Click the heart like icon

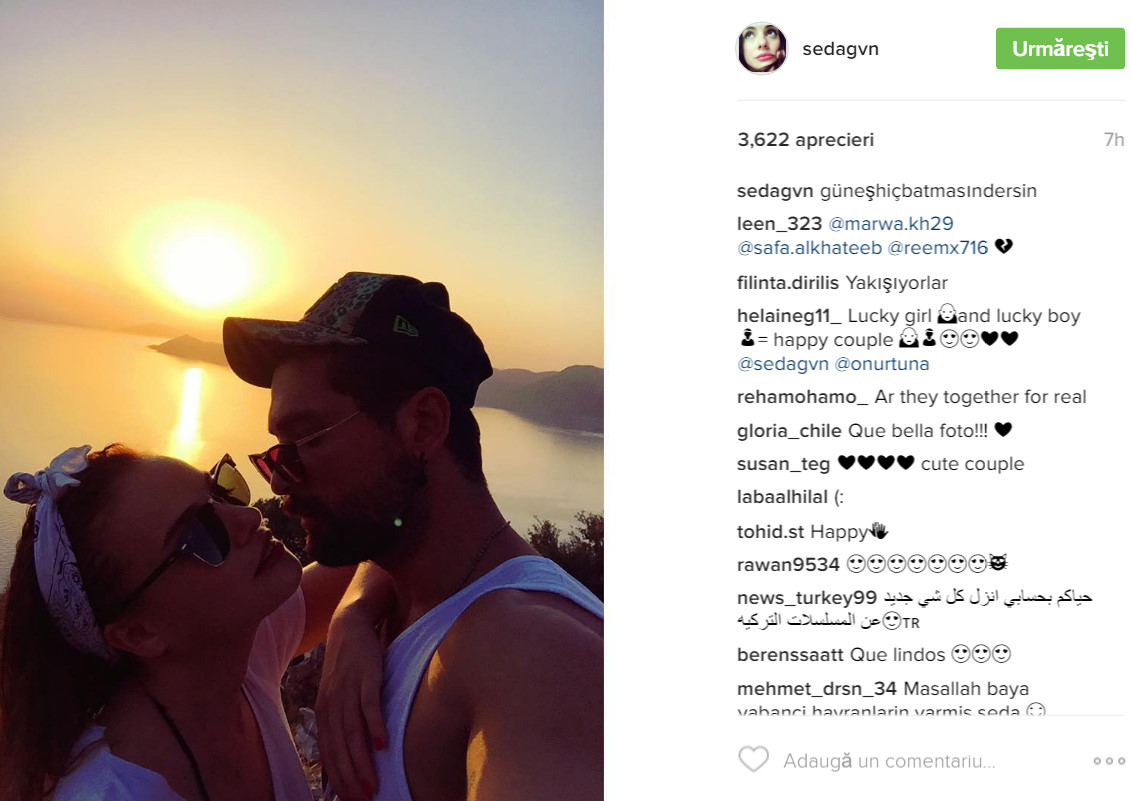[x=753, y=760]
